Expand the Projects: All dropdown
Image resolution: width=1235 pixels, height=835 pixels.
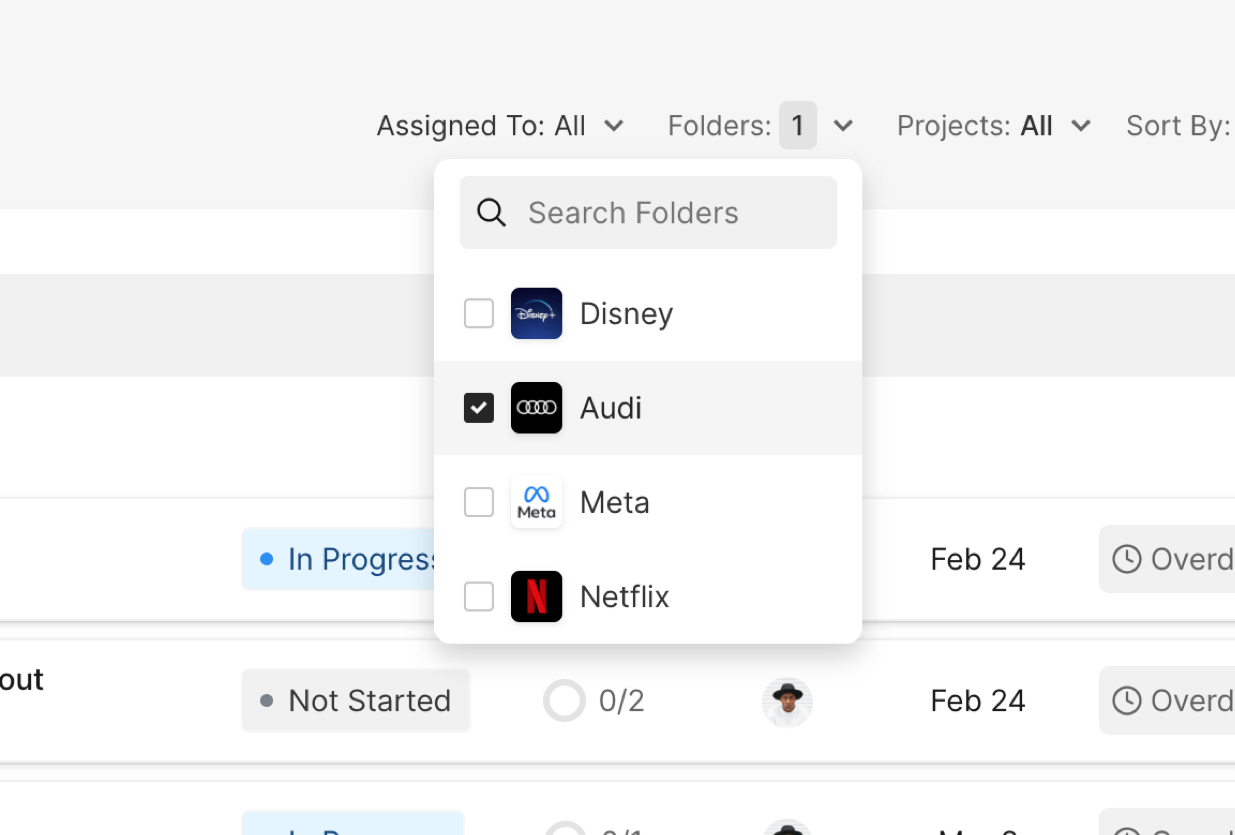tap(993, 126)
